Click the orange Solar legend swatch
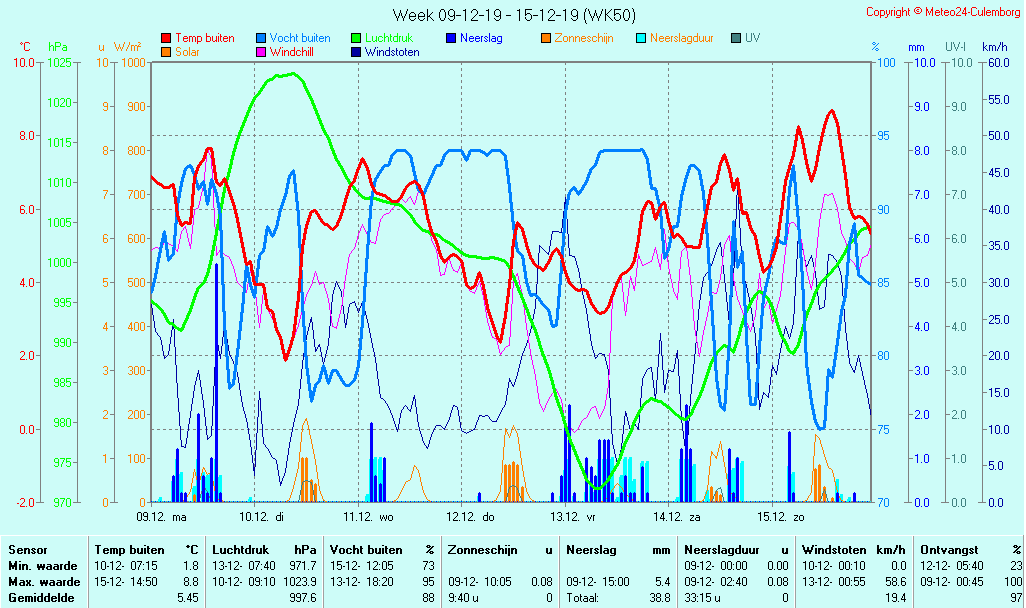Viewport: 1026px width, 608px height. (166, 51)
